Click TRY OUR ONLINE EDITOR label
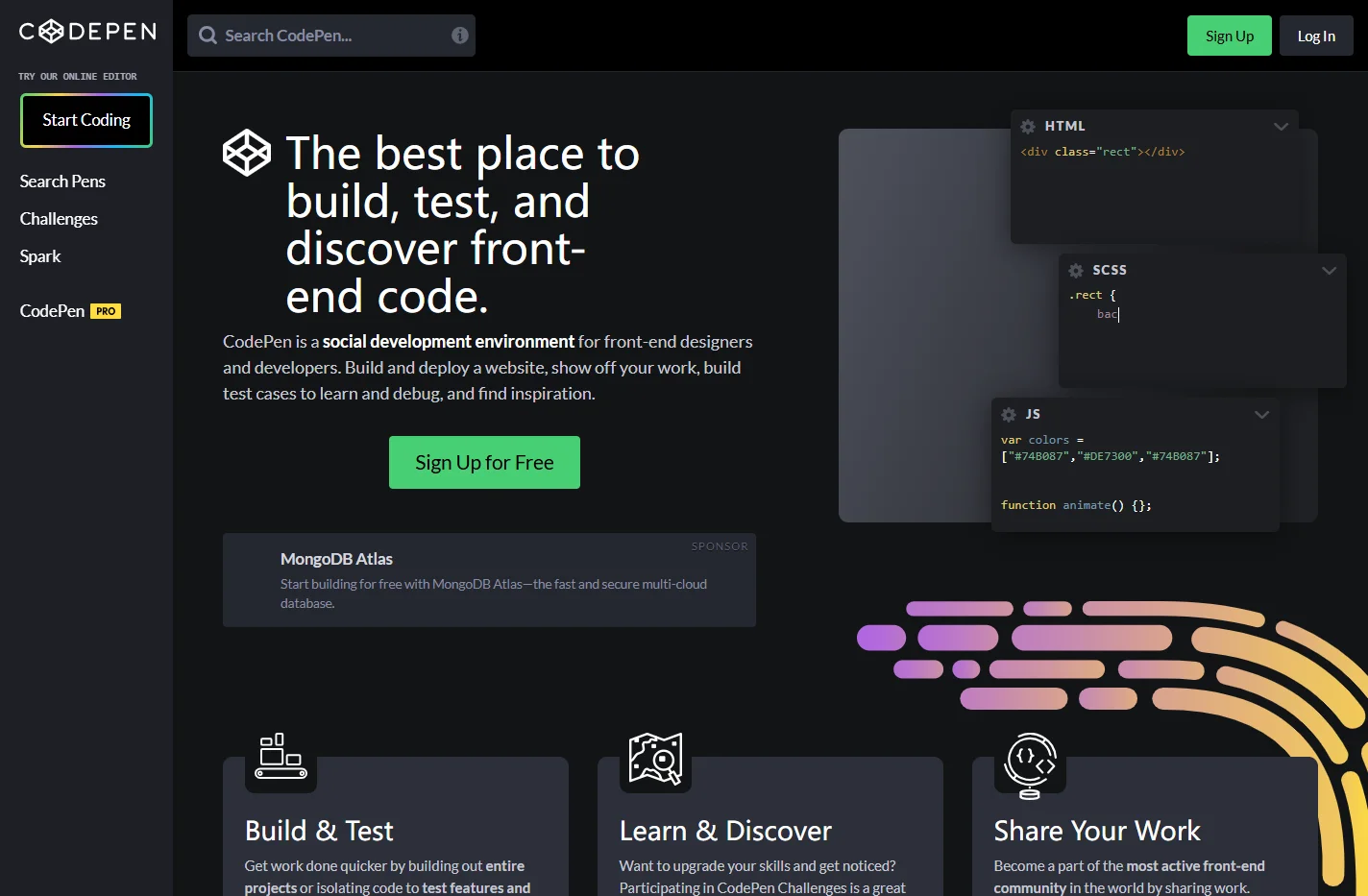The width and height of the screenshot is (1368, 896). coord(78,77)
